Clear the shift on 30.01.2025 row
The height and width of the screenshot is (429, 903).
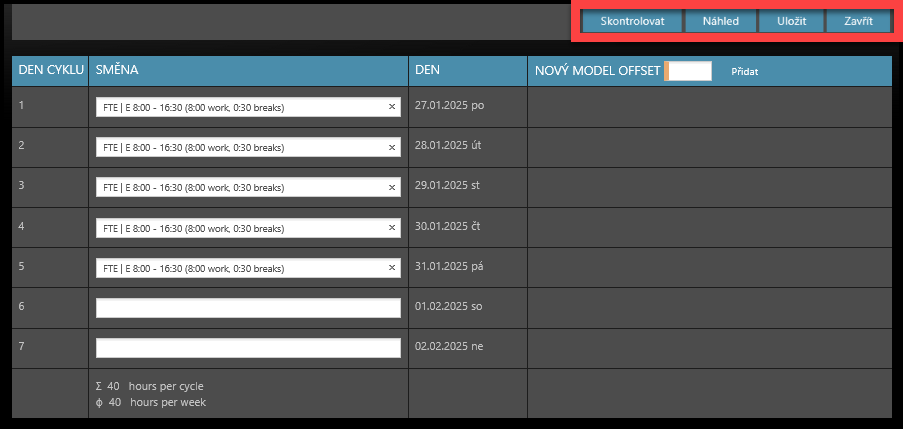click(x=392, y=228)
